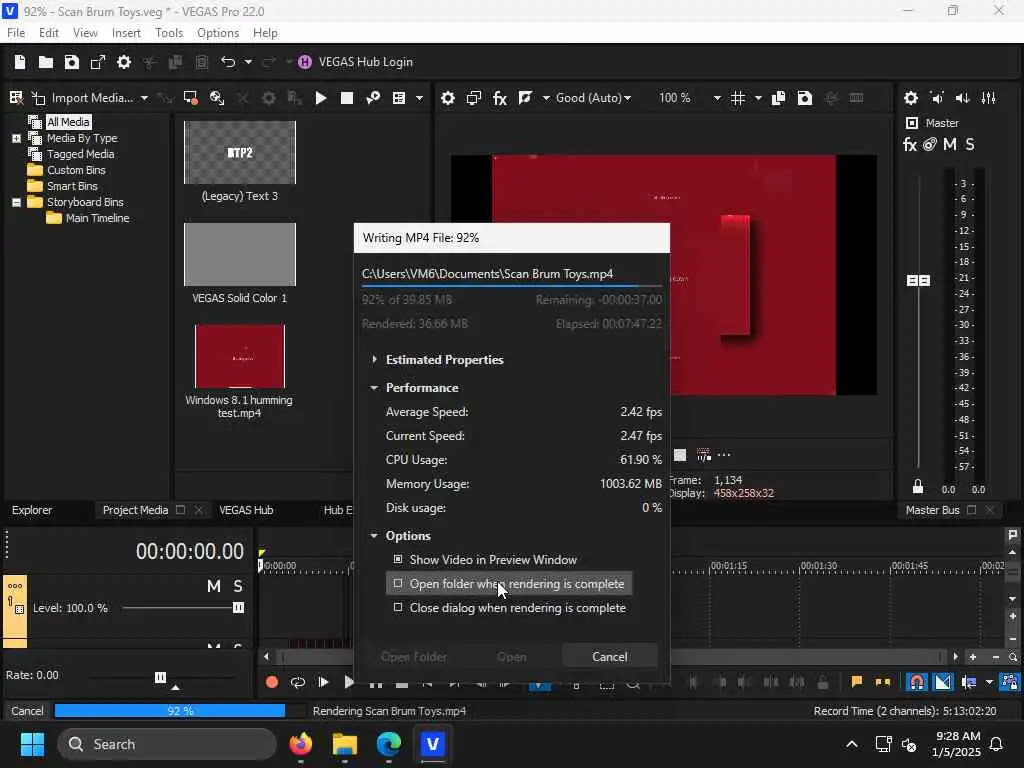Open the Insert menu

[126, 33]
